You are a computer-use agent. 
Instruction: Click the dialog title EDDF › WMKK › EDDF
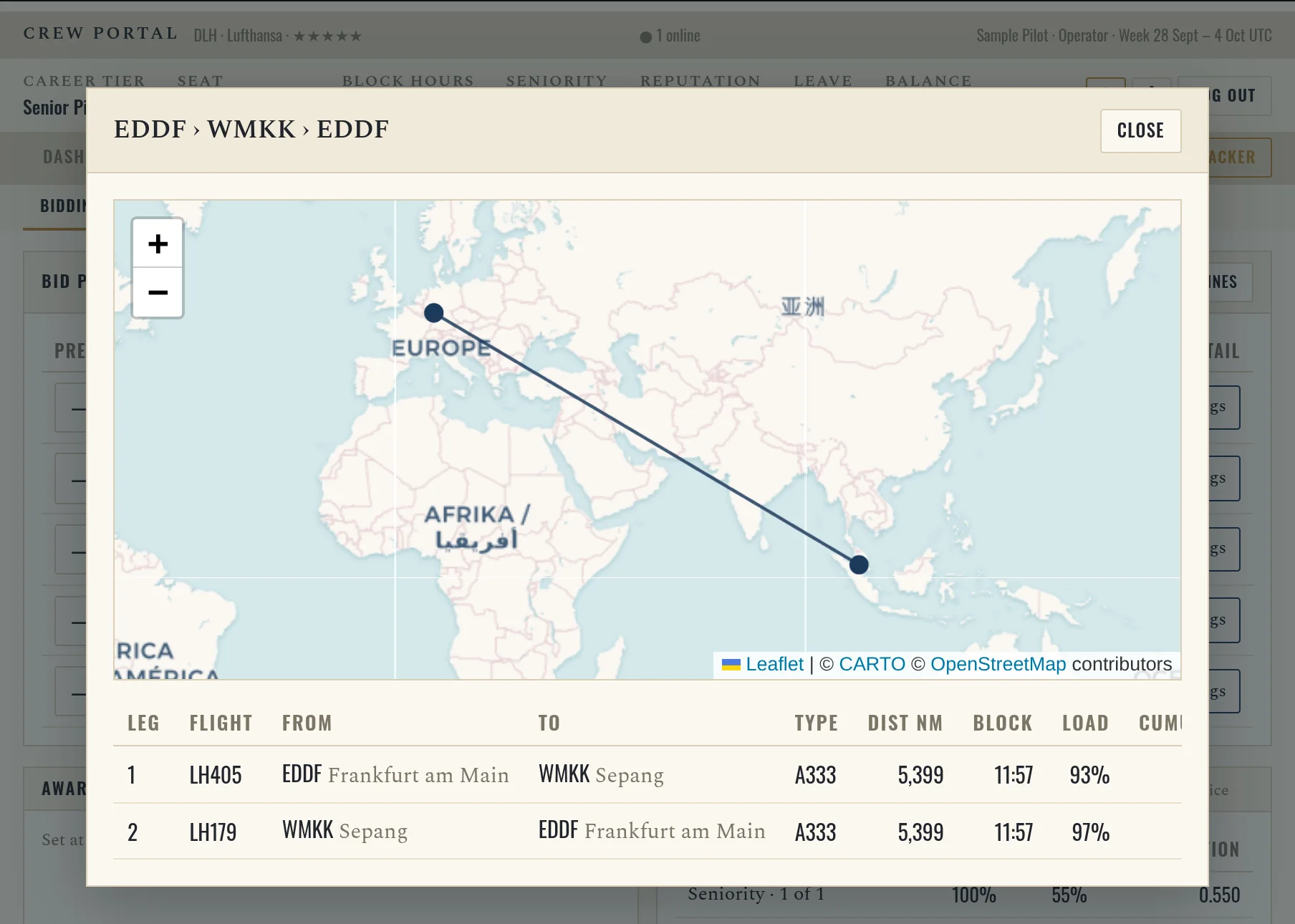tap(251, 129)
